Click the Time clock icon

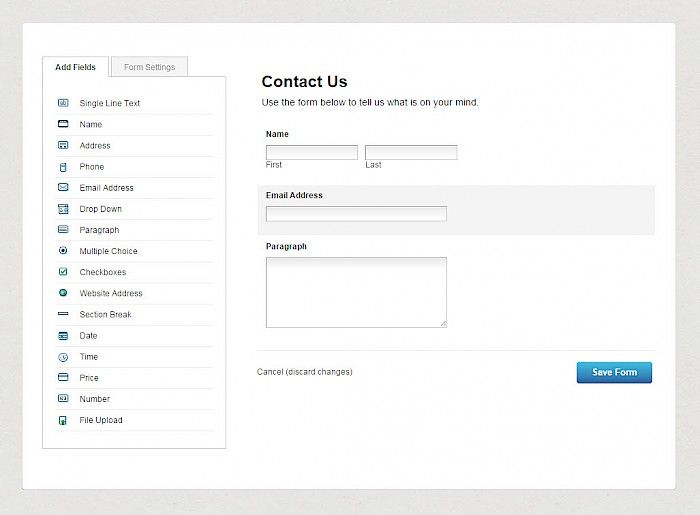(x=63, y=357)
